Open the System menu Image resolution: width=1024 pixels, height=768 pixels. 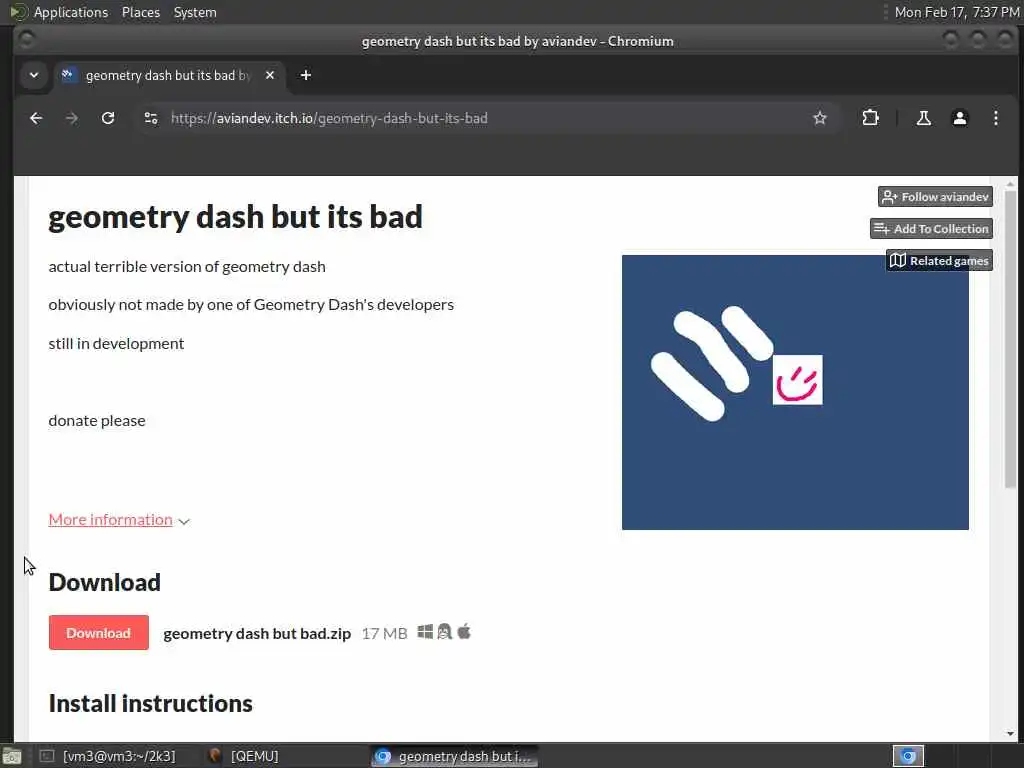[195, 12]
